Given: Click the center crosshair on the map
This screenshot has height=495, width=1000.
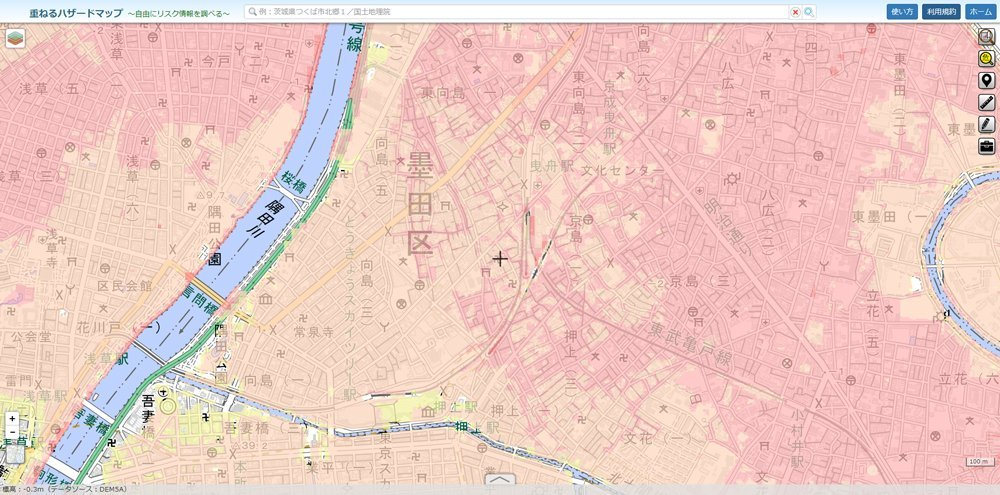Looking at the screenshot, I should pyautogui.click(x=500, y=259).
